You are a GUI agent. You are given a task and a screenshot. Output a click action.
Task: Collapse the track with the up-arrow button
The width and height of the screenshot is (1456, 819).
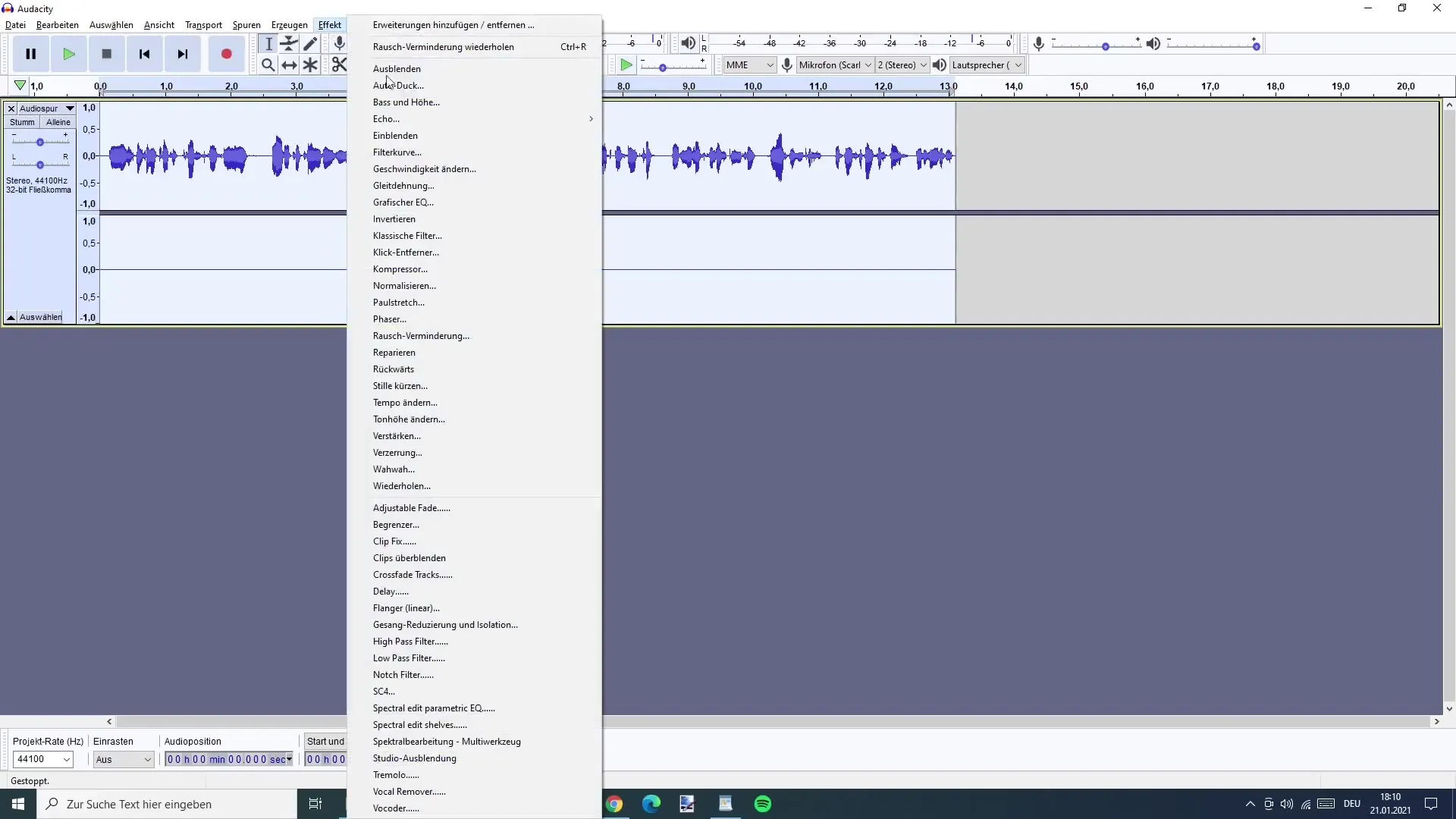[x=11, y=317]
